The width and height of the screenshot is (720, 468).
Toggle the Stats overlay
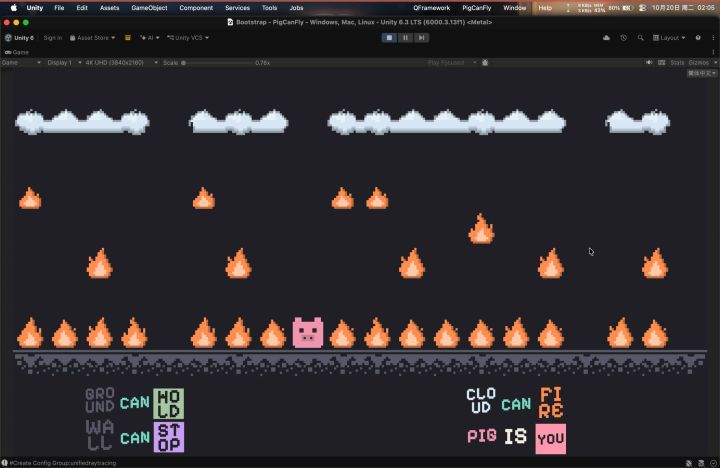pos(677,62)
